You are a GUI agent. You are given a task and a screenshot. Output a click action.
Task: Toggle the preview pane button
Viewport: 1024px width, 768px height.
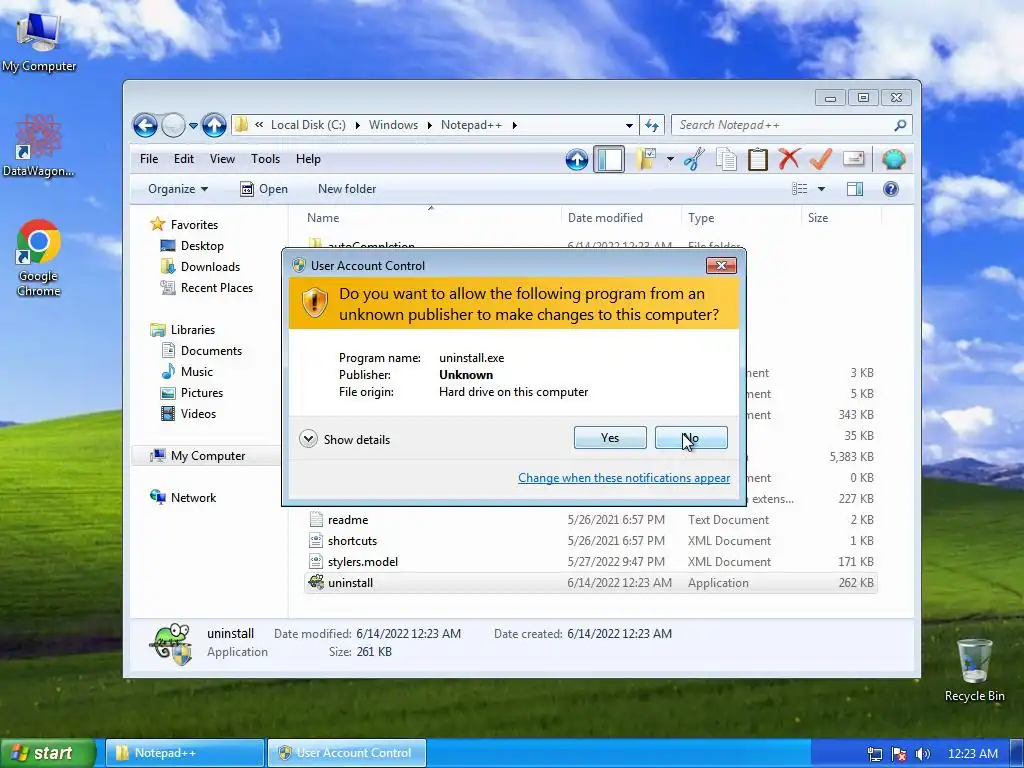855,189
